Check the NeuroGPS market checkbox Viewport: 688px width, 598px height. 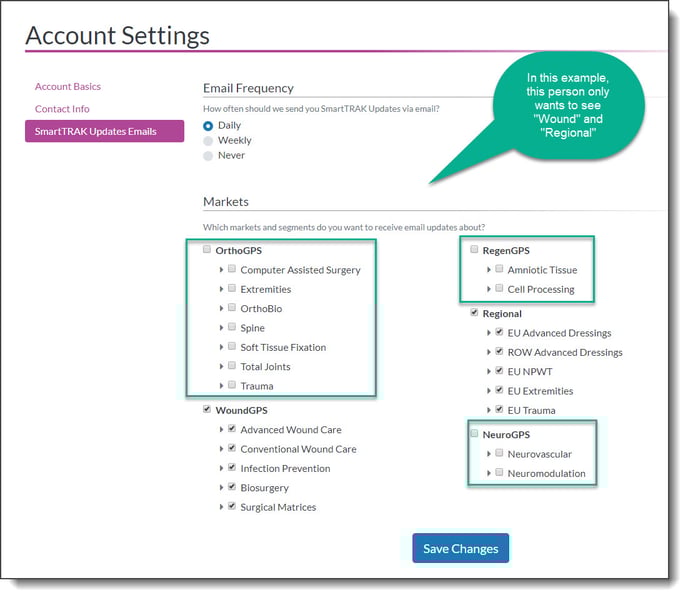[x=474, y=433]
